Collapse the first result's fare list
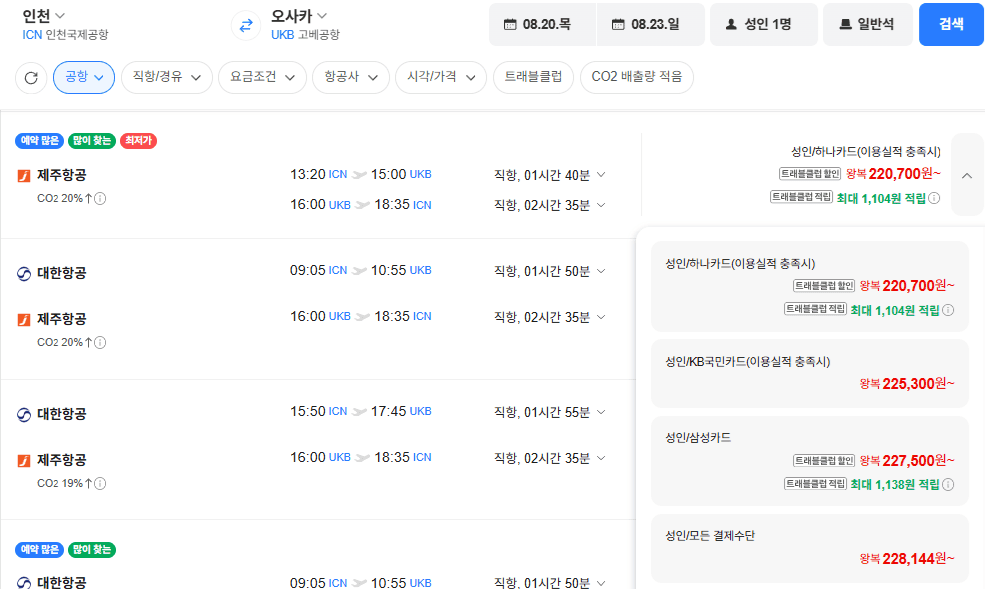 tap(967, 175)
